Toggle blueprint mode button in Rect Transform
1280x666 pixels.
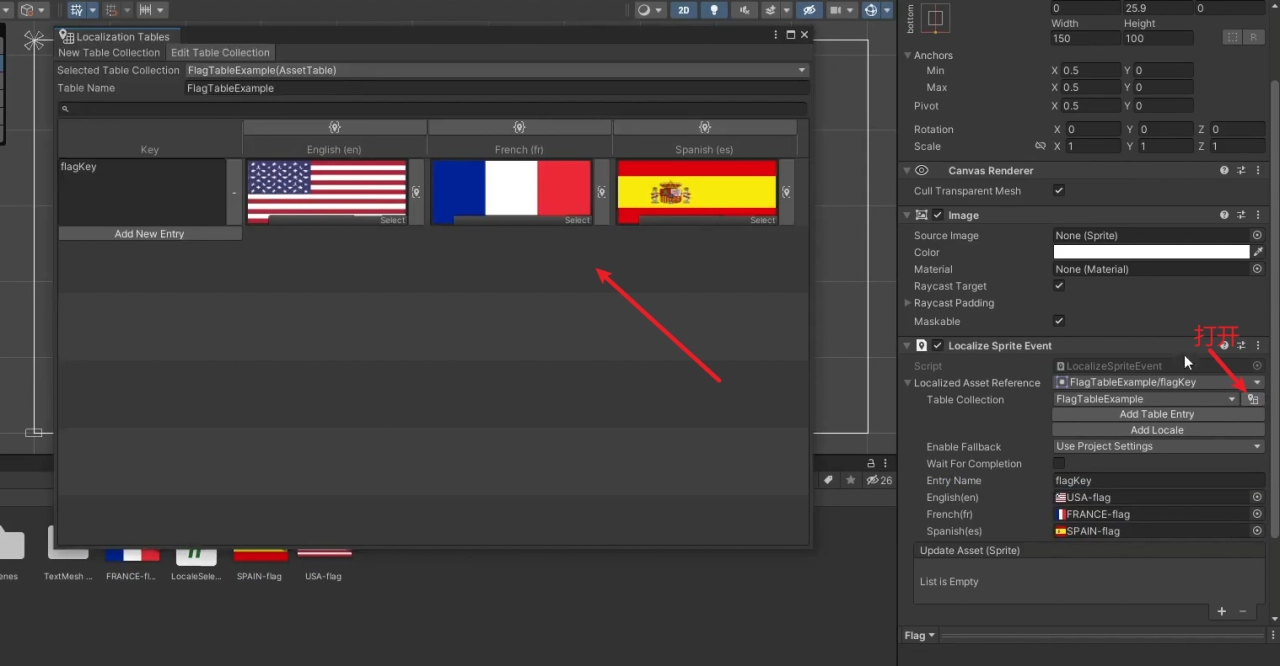(x=1233, y=37)
